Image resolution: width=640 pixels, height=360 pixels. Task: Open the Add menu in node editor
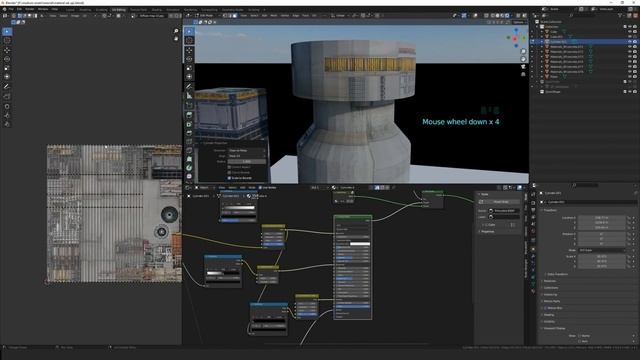242,188
